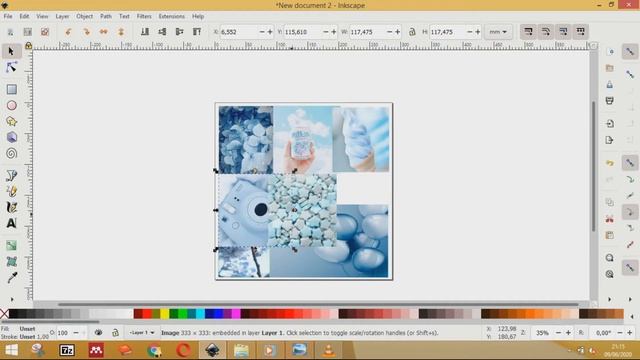The height and width of the screenshot is (360, 640).
Task: Click the opacity value field
Action: tap(64, 333)
